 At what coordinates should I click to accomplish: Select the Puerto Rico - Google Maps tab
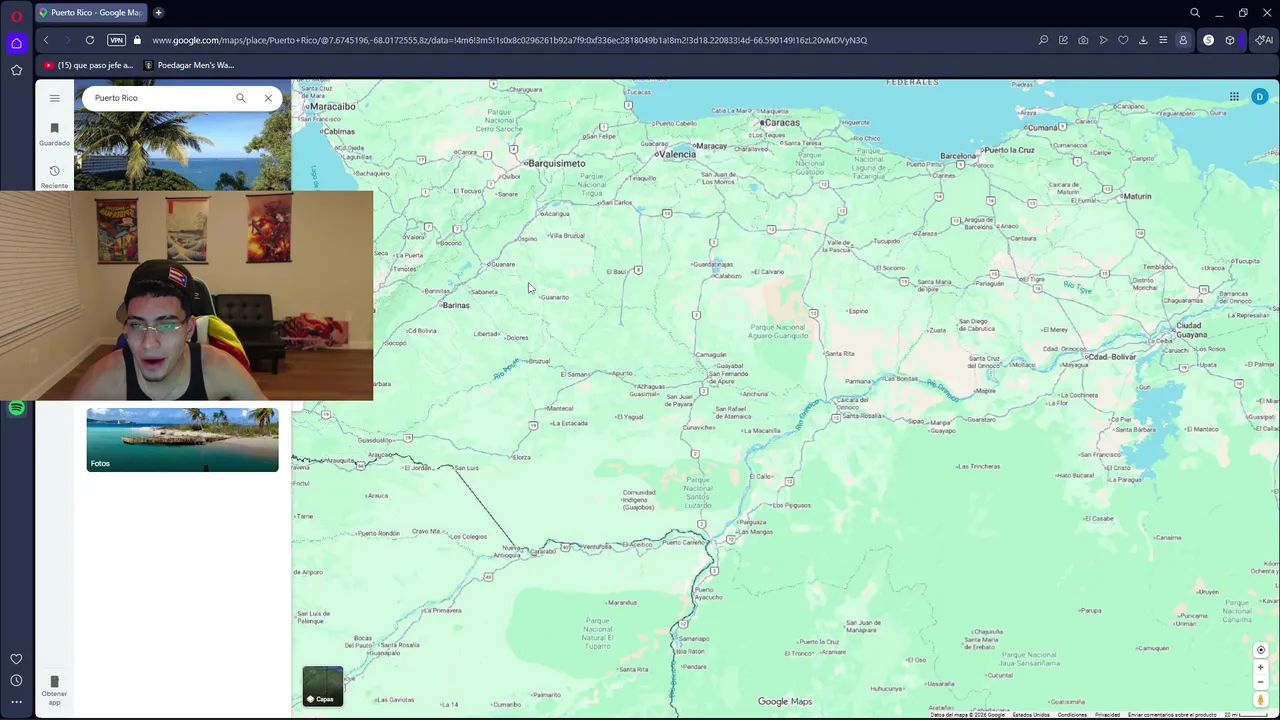coord(92,13)
